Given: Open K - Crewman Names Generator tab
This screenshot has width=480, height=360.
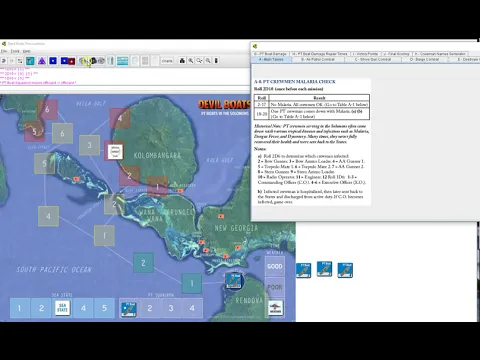Looking at the screenshot, I should point(440,54).
